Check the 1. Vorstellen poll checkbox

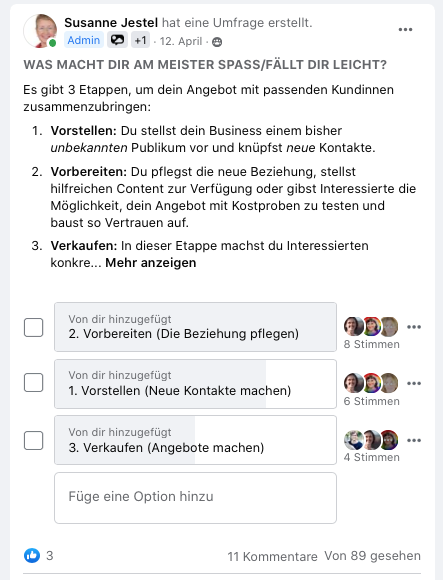[34, 382]
